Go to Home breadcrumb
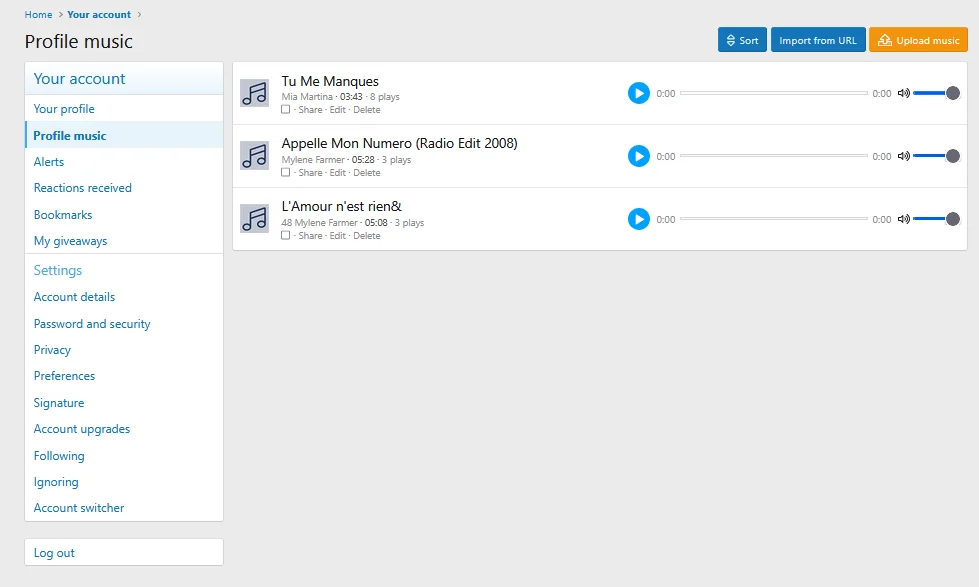Image resolution: width=979 pixels, height=587 pixels. pyautogui.click(x=38, y=14)
